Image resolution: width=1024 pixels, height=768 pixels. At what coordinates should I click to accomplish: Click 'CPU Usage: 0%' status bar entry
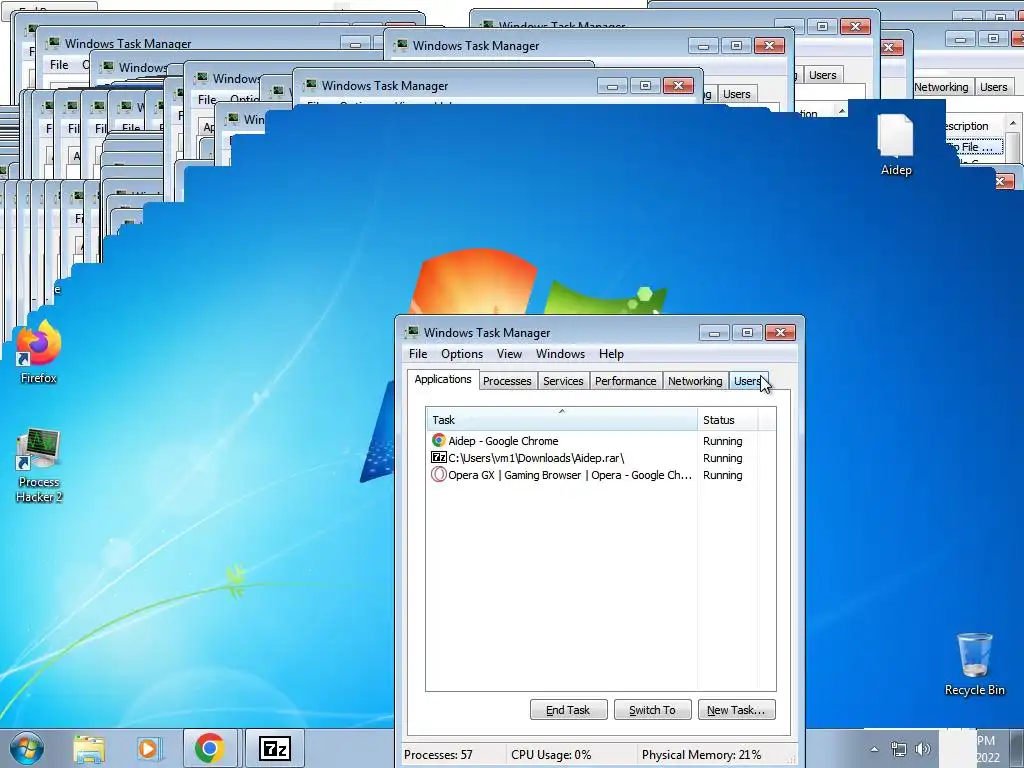point(551,755)
